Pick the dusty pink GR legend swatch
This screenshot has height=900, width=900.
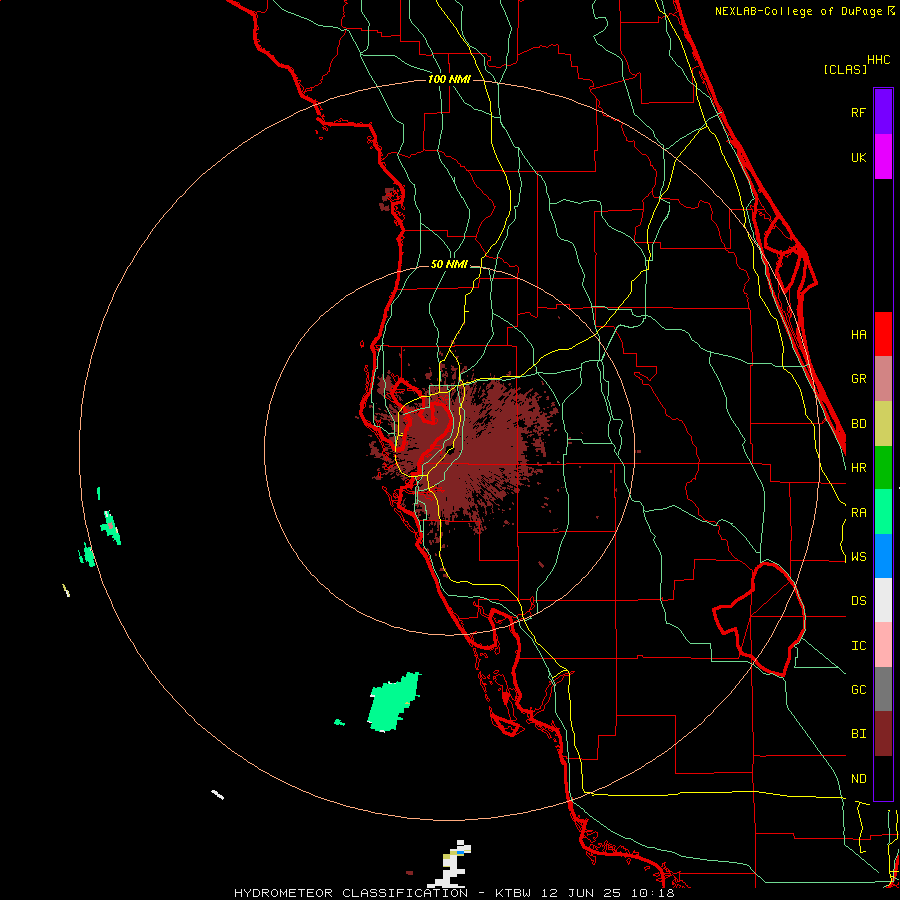pyautogui.click(x=883, y=379)
